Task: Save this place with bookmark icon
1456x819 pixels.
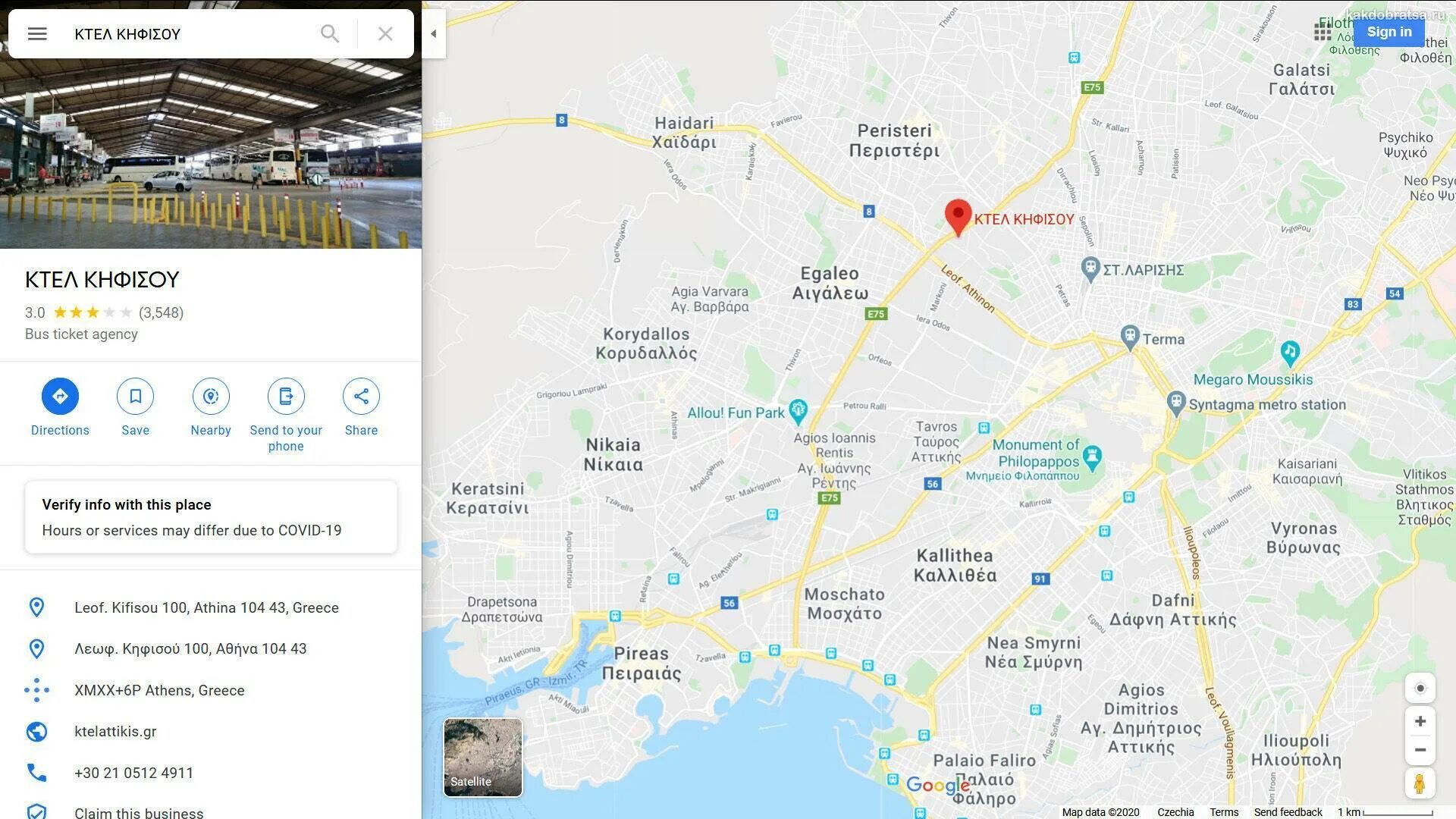Action: click(x=135, y=396)
